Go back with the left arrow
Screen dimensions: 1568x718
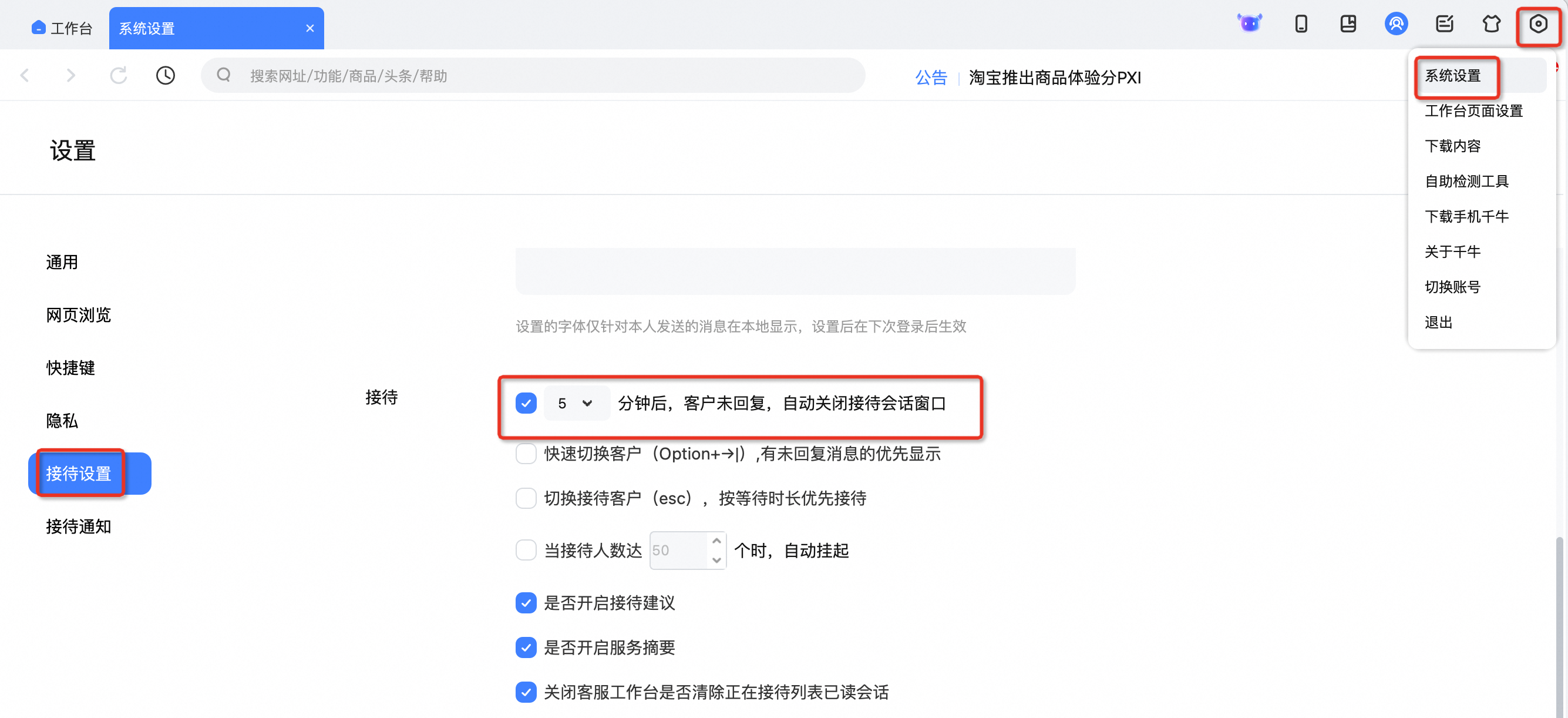coord(24,76)
